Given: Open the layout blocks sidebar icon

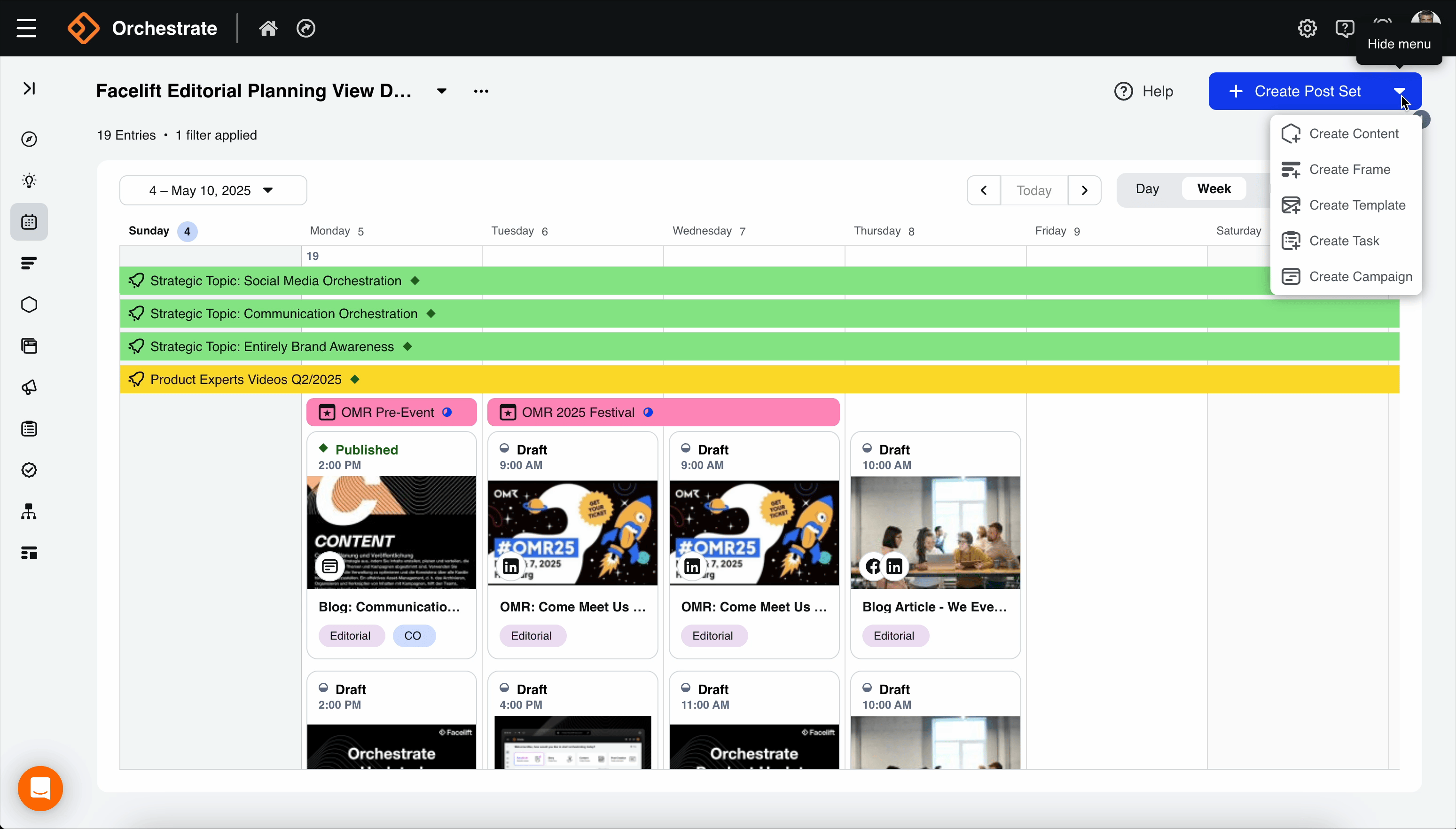Looking at the screenshot, I should 29,552.
